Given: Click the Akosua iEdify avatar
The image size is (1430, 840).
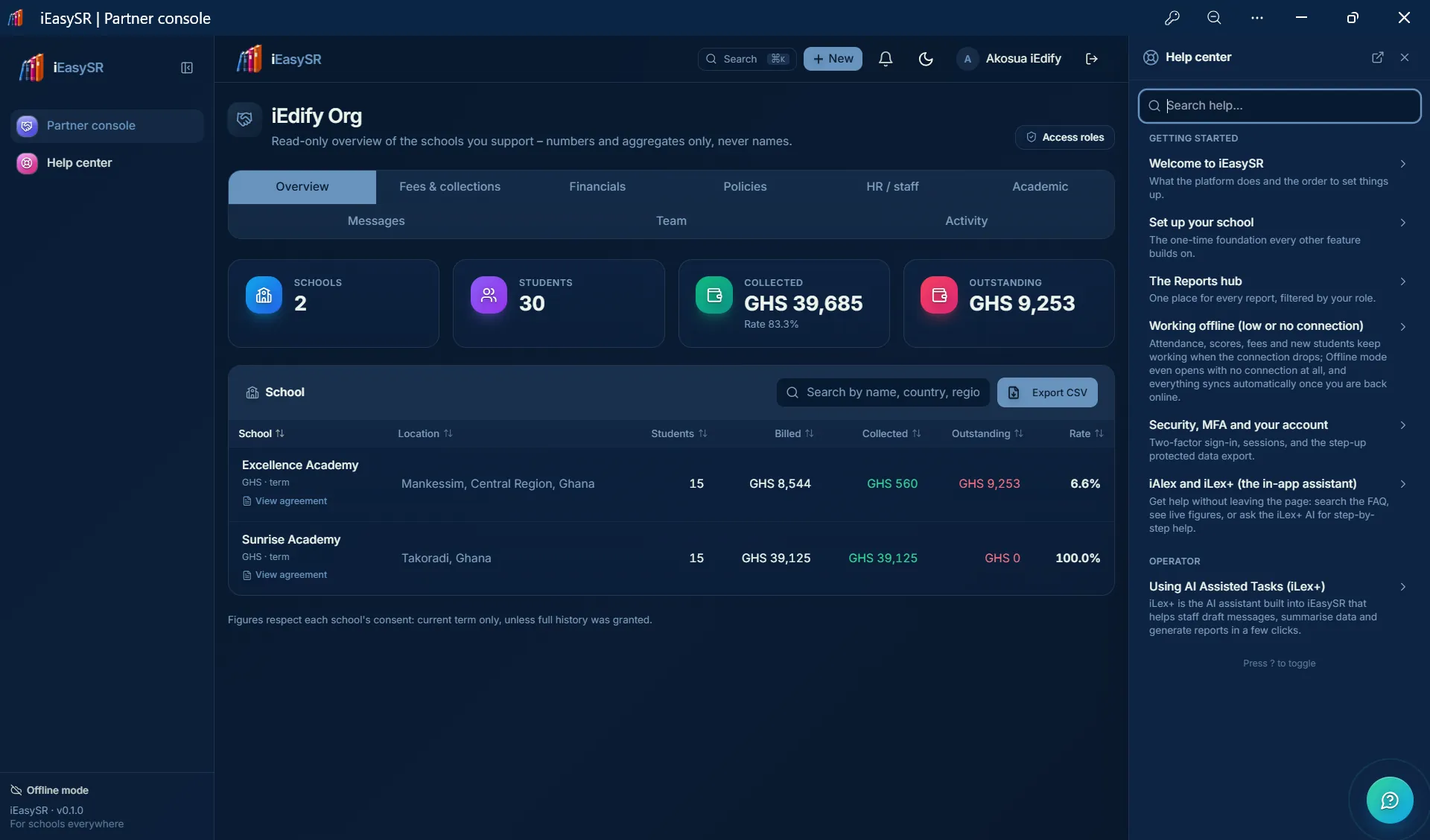Looking at the screenshot, I should (967, 59).
